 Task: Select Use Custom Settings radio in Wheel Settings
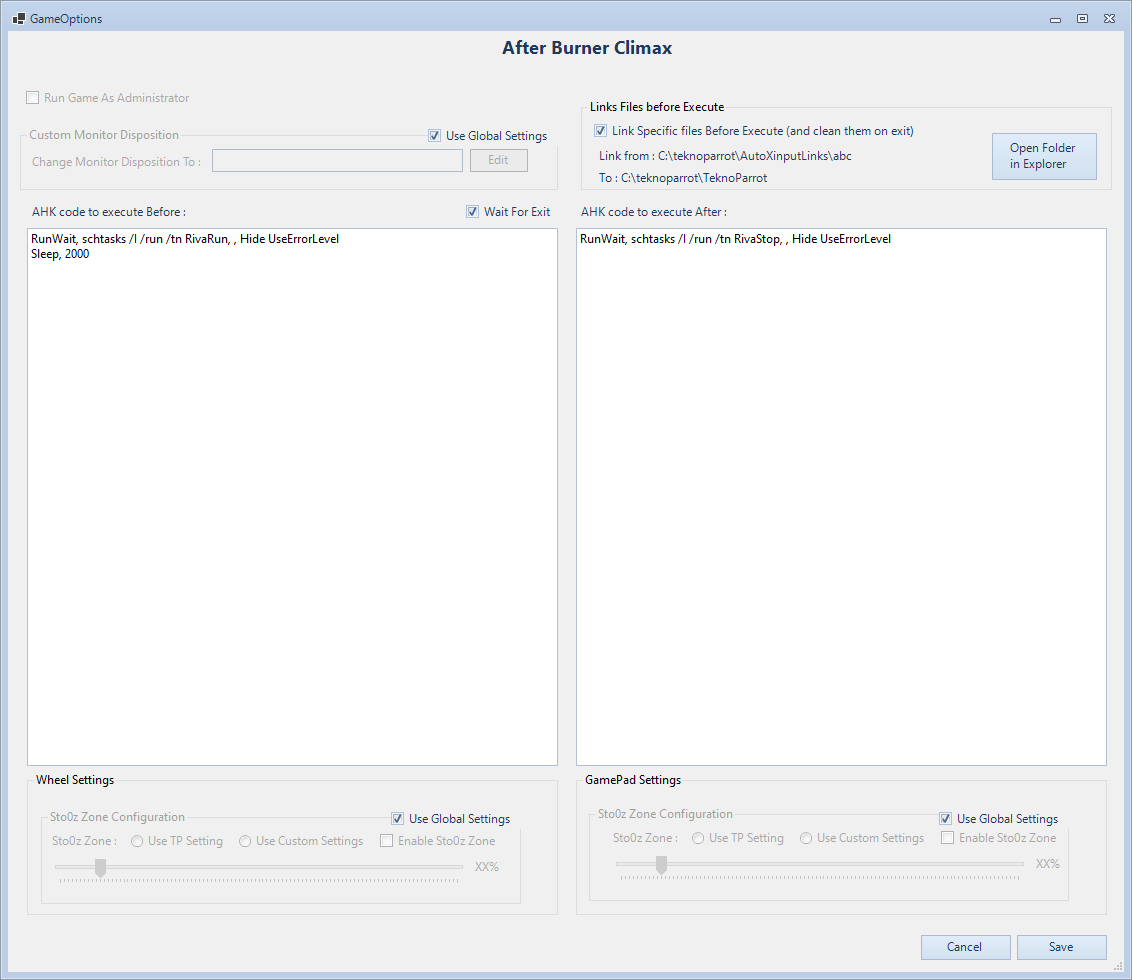coord(245,841)
